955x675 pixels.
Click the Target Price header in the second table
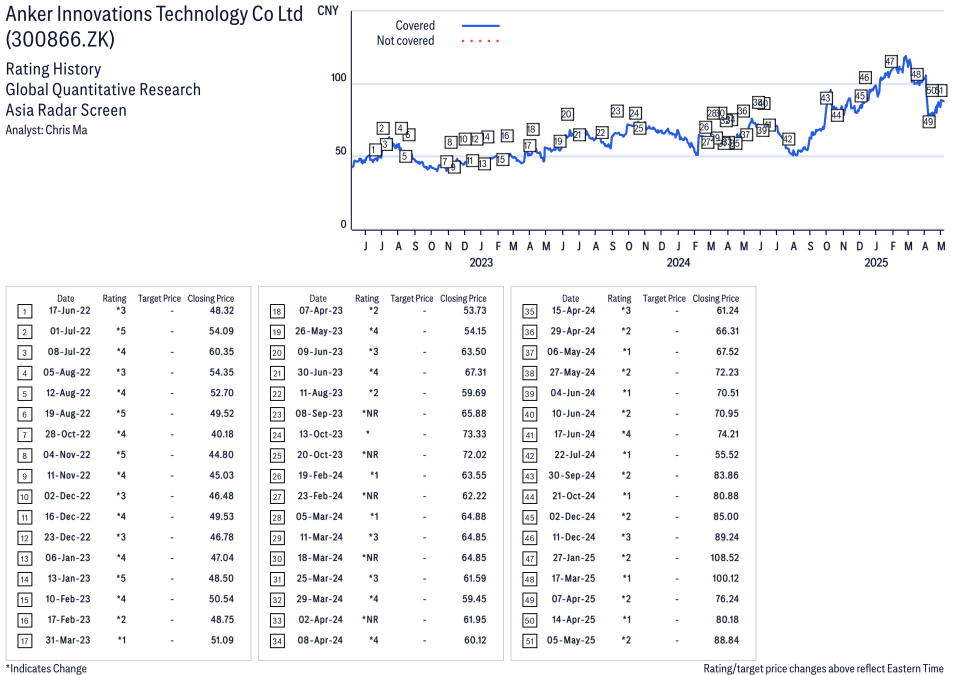[x=412, y=299]
